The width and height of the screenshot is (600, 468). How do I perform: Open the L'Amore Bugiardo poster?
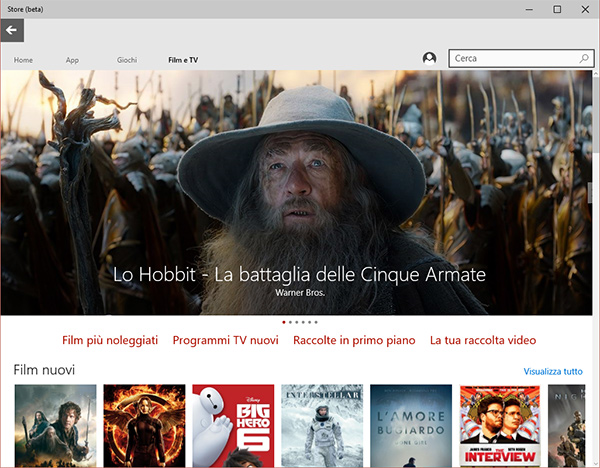click(411, 426)
